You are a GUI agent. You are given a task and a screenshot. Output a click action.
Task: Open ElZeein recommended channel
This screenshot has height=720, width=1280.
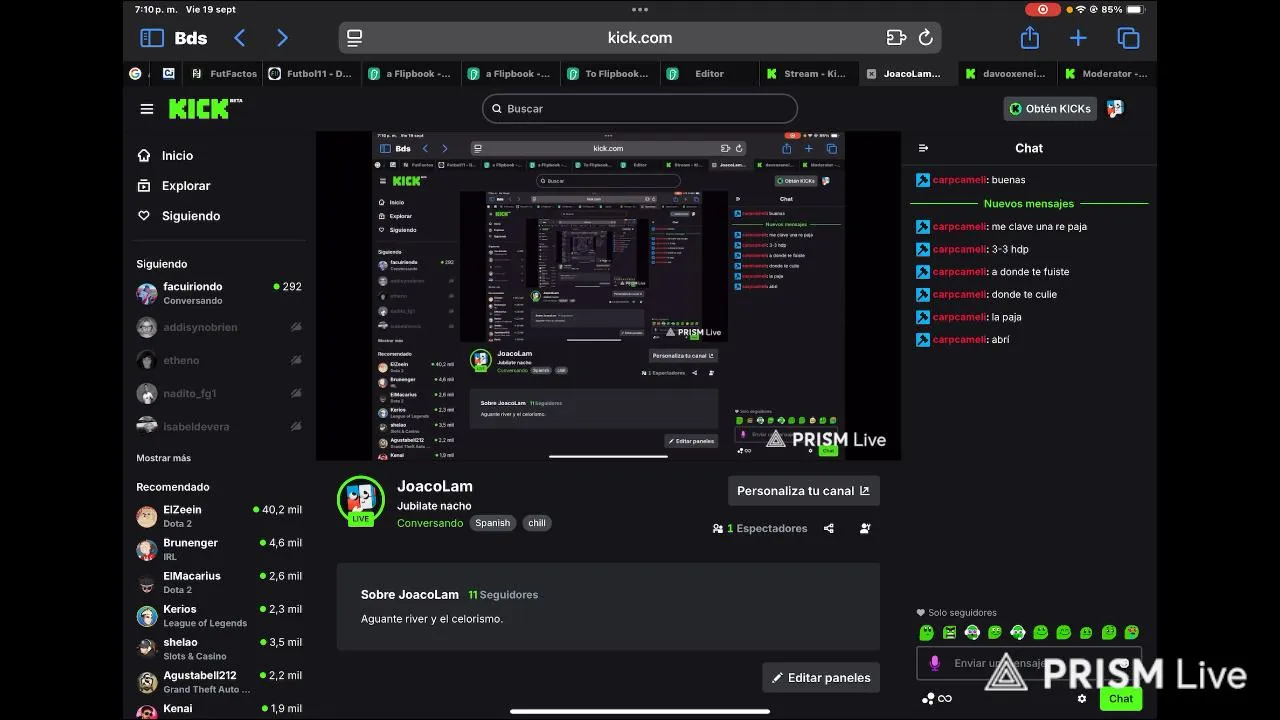click(219, 516)
